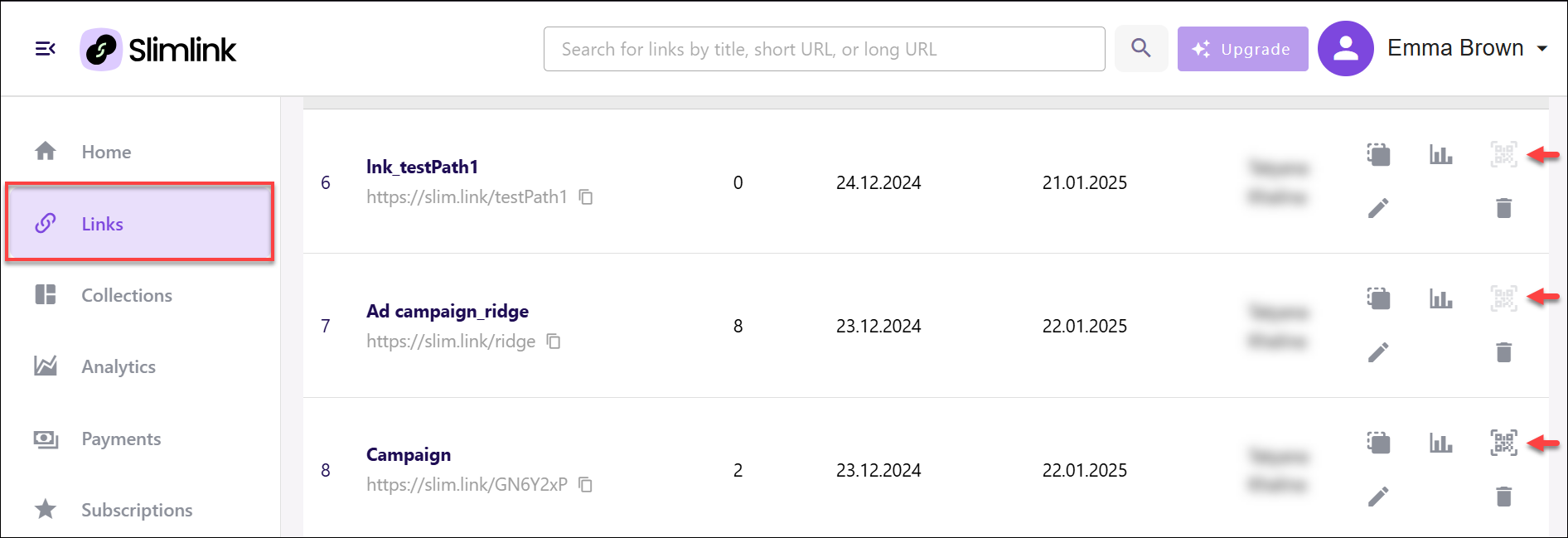The width and height of the screenshot is (1568, 538).
Task: Focus the search links input field
Action: (x=824, y=49)
